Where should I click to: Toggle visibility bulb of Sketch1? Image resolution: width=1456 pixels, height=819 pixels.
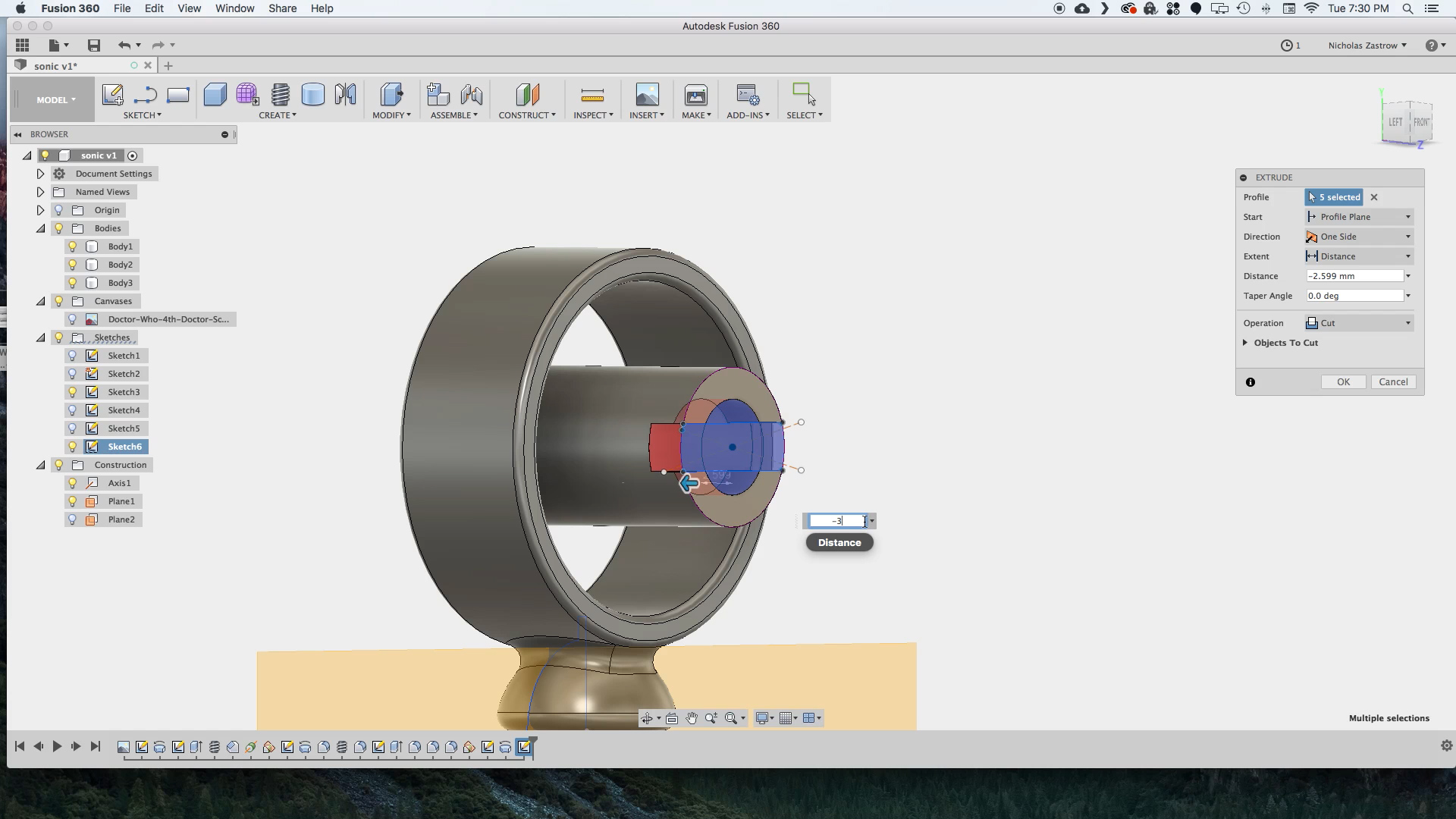[73, 356]
